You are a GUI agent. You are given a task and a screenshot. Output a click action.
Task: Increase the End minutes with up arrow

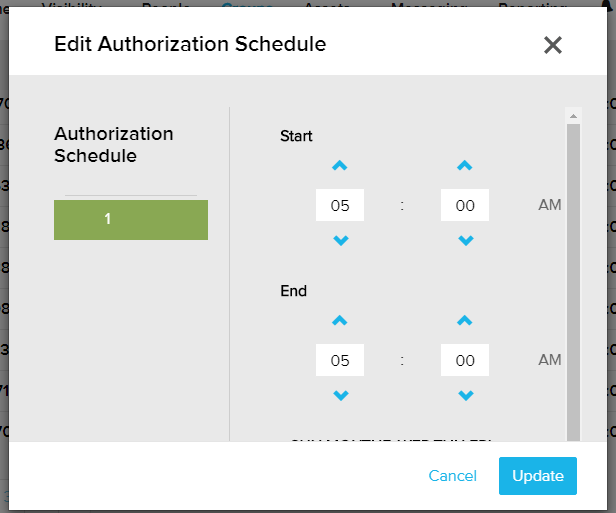464,321
